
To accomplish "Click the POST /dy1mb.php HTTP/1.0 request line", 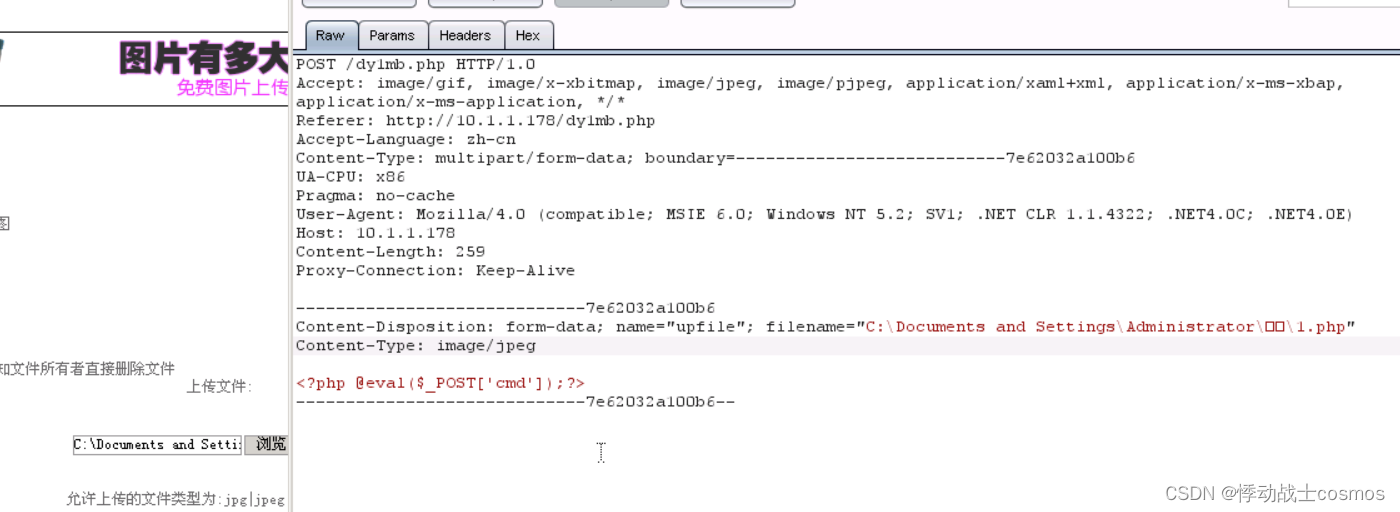I will [415, 64].
